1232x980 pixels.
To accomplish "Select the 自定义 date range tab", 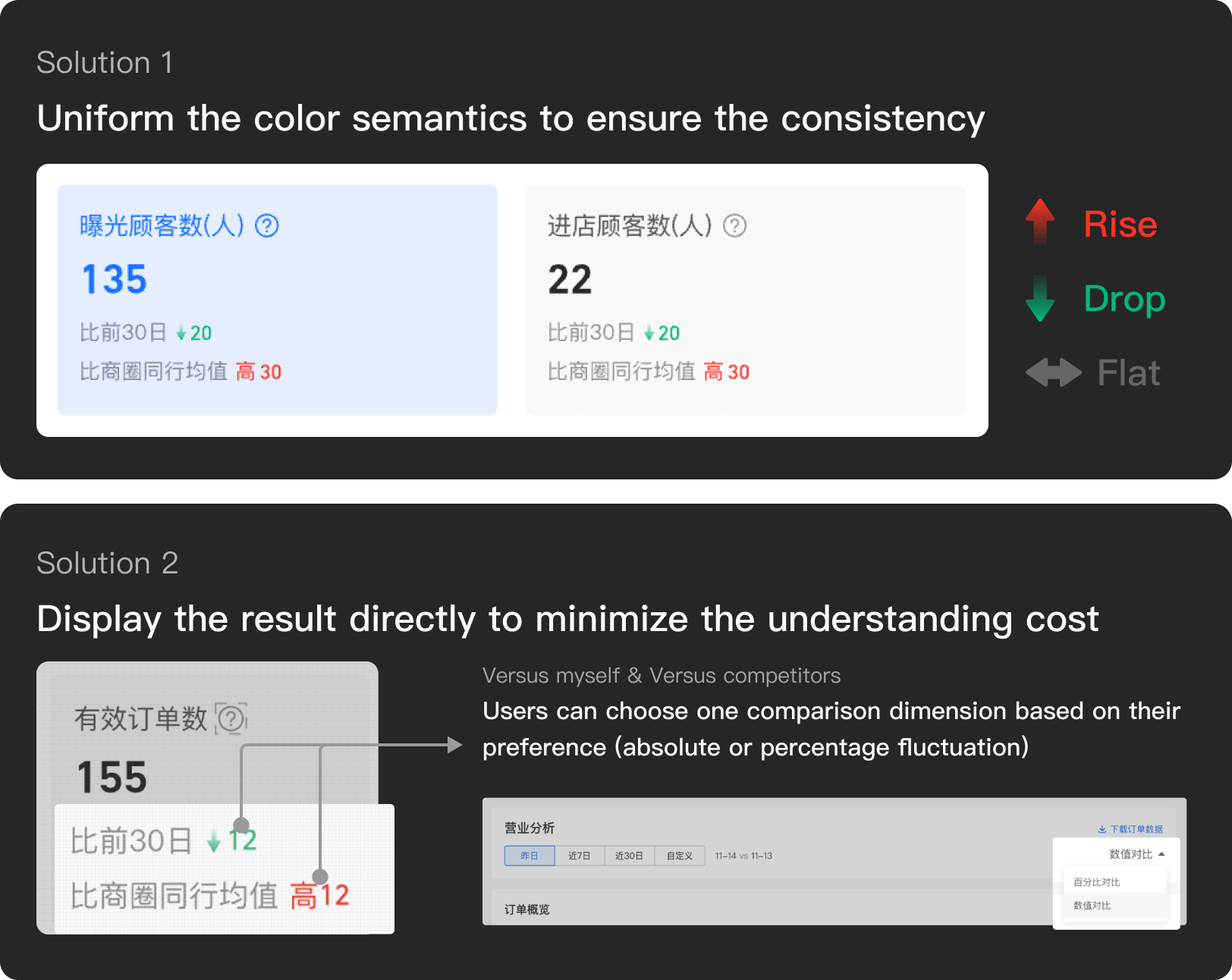I will pyautogui.click(x=680, y=856).
